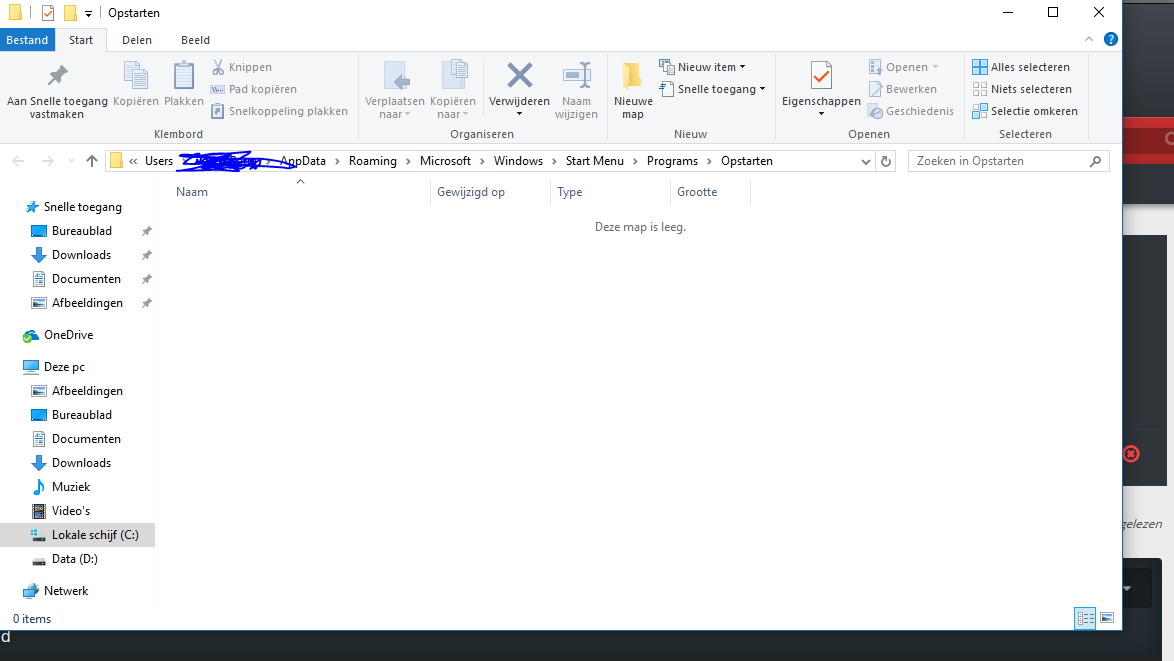Switch to large icons view button
This screenshot has height=661, width=1174.
[1107, 618]
